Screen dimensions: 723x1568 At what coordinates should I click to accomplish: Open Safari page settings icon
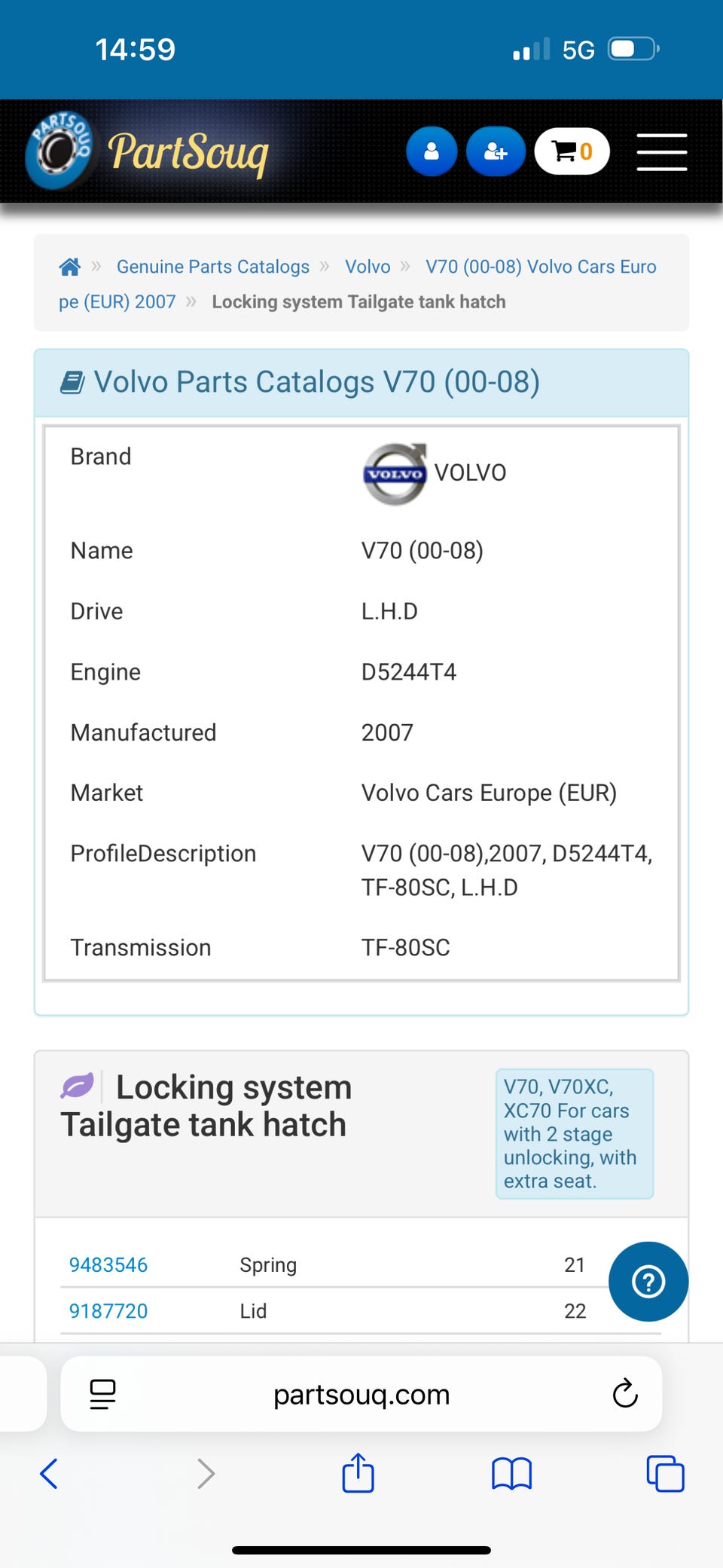tap(102, 1394)
